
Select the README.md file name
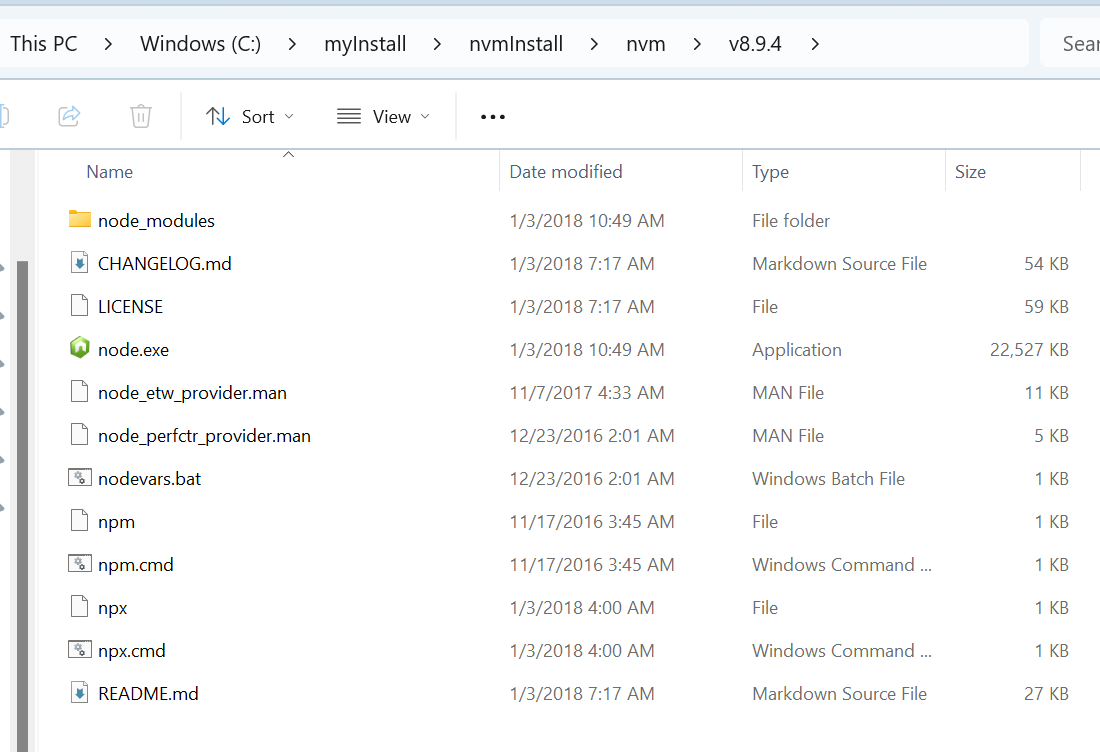click(x=148, y=693)
